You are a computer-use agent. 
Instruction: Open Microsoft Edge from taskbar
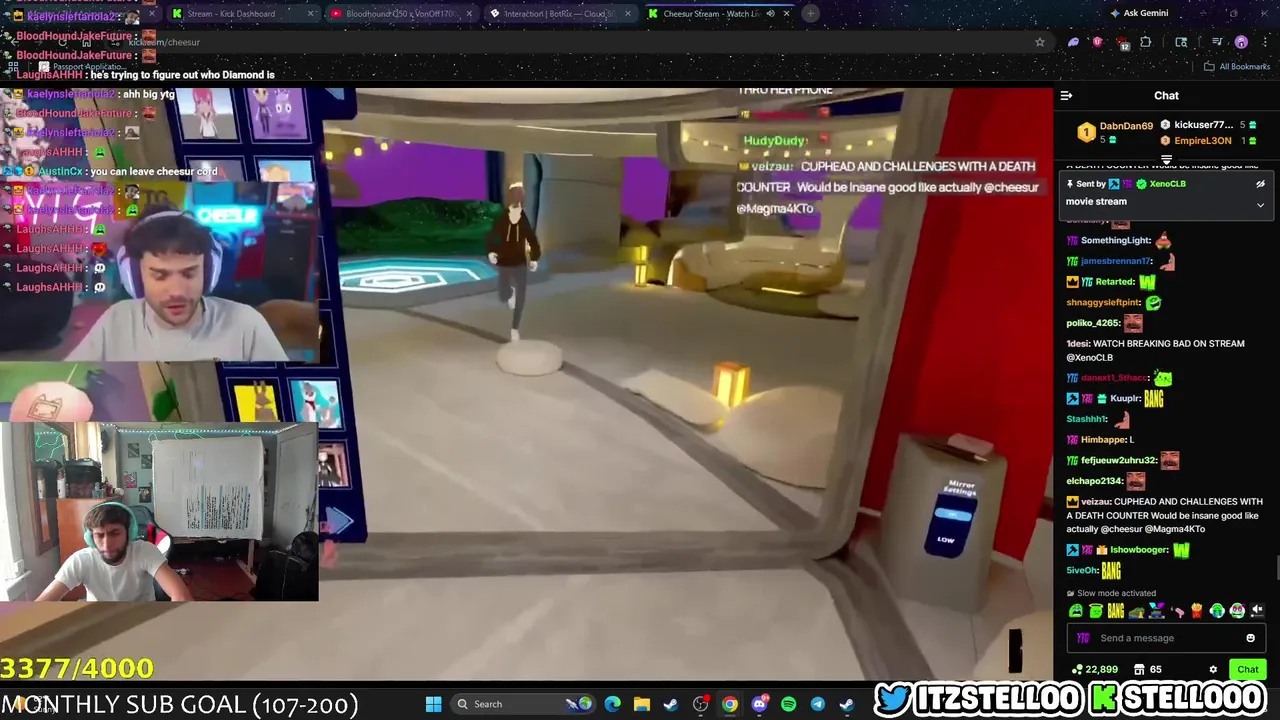click(x=613, y=704)
